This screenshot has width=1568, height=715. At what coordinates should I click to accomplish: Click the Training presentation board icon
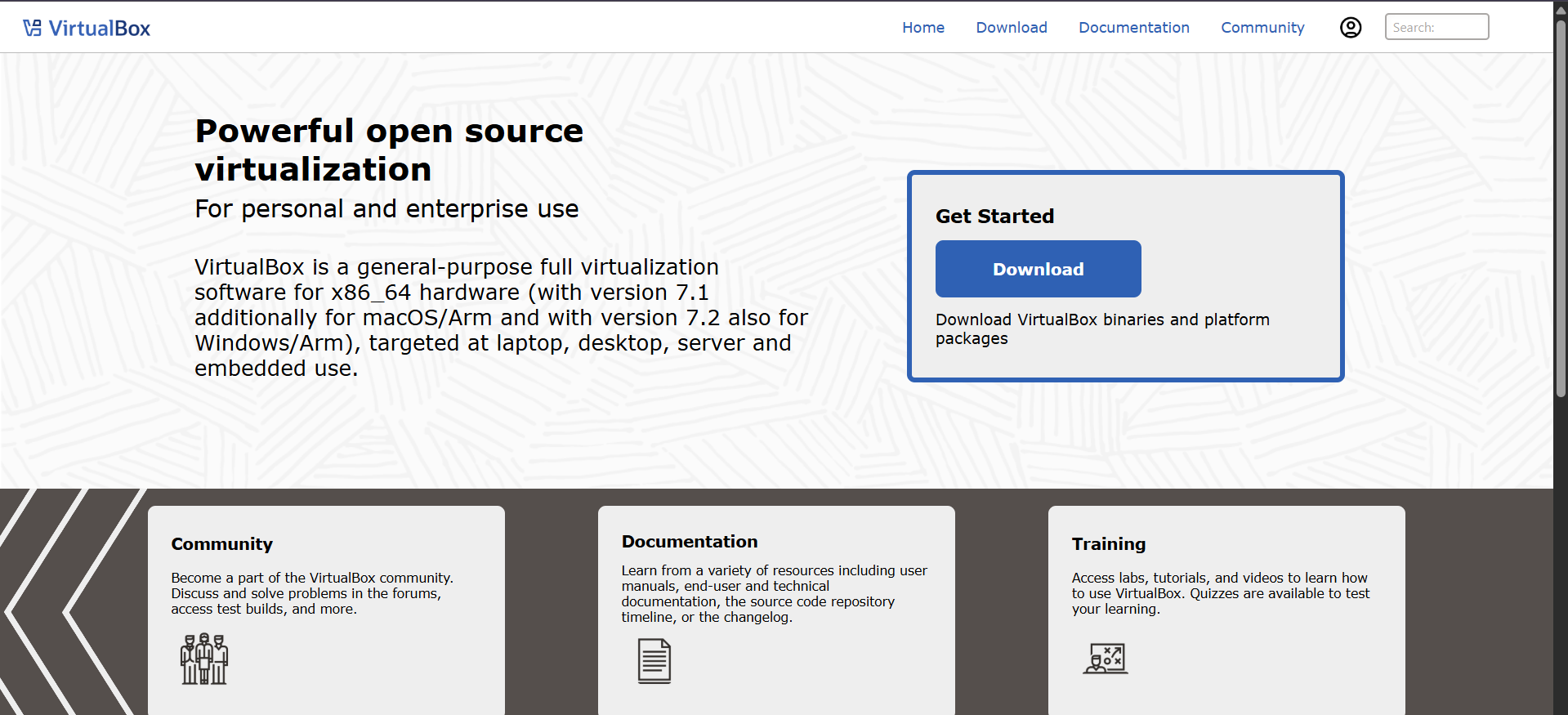1106,658
